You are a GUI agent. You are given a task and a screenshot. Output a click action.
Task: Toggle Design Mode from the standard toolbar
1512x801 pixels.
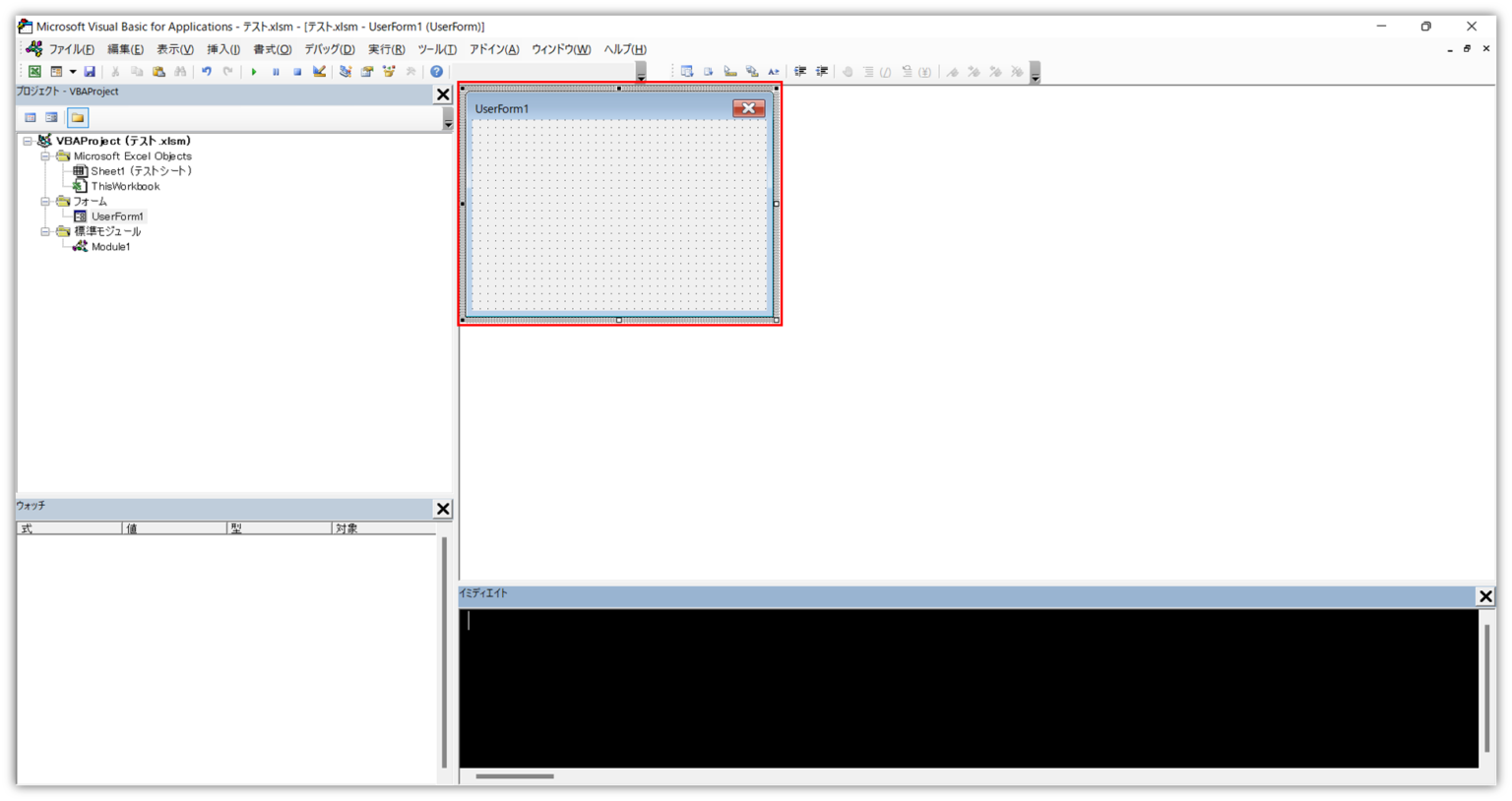(x=318, y=71)
